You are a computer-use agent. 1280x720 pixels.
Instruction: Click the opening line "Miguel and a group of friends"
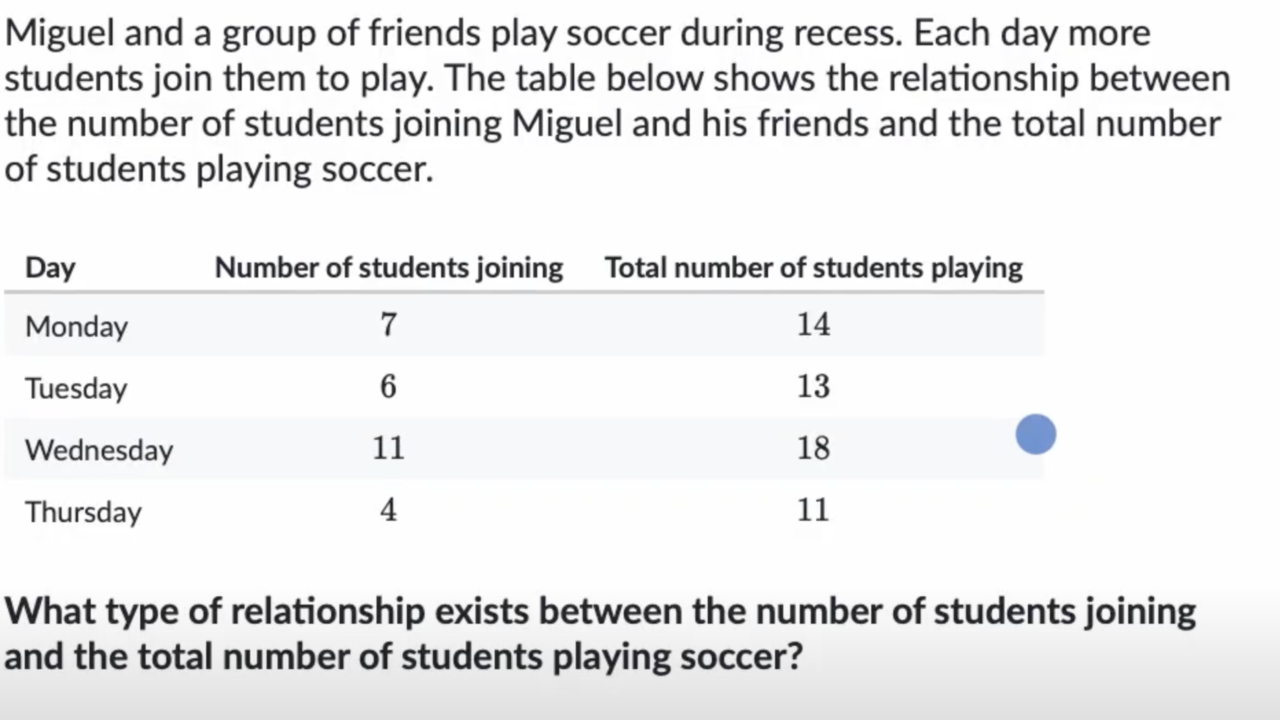tap(577, 34)
